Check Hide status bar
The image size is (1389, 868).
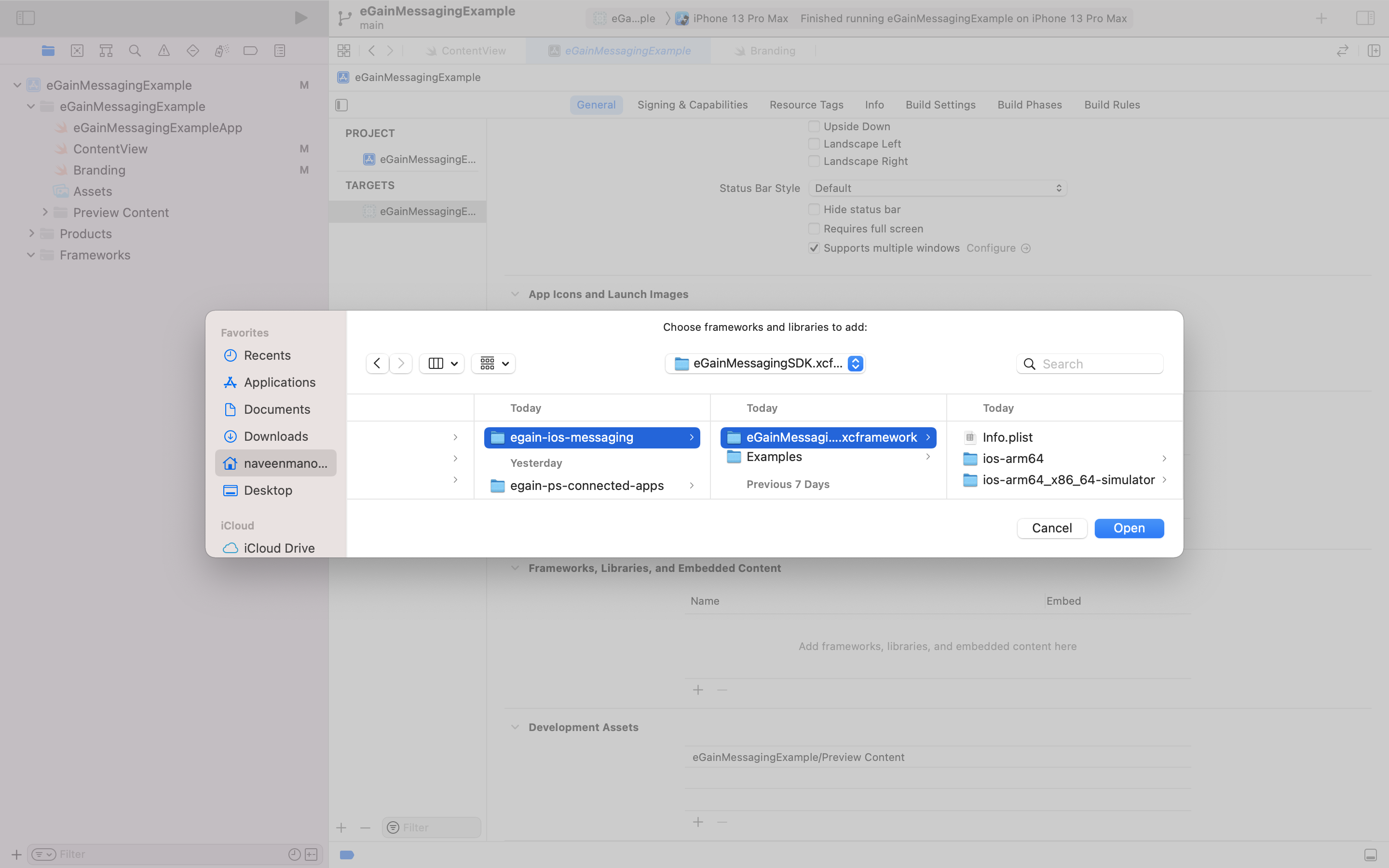tap(814, 210)
